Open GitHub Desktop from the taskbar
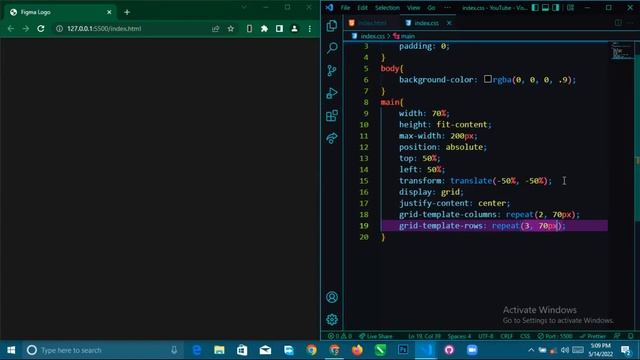This screenshot has height=360, width=640. [x=449, y=350]
